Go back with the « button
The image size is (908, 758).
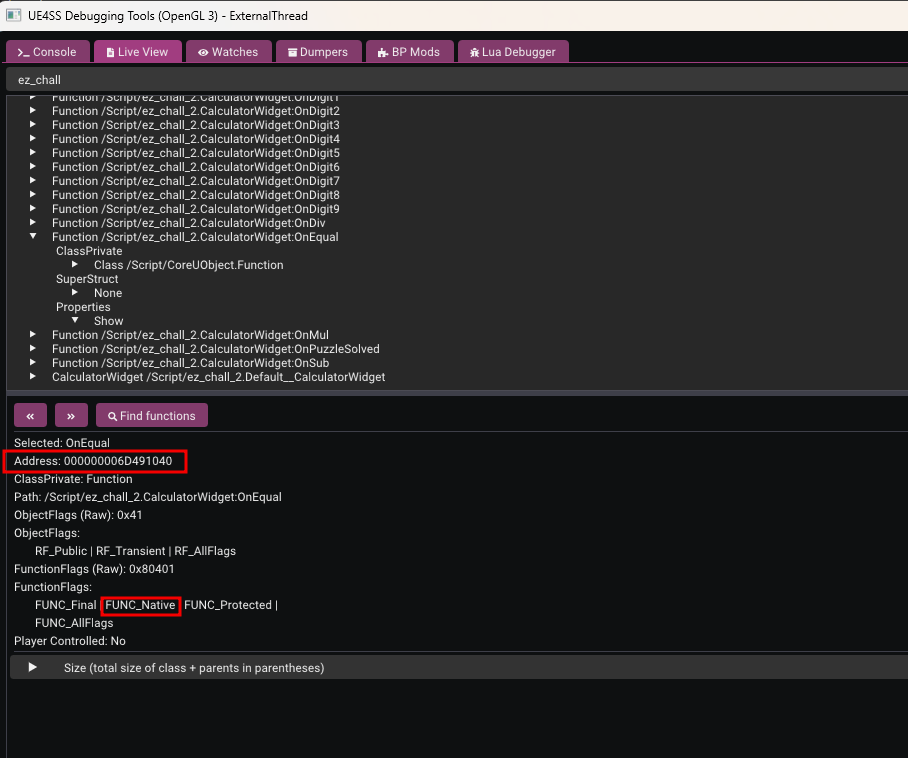coord(30,416)
